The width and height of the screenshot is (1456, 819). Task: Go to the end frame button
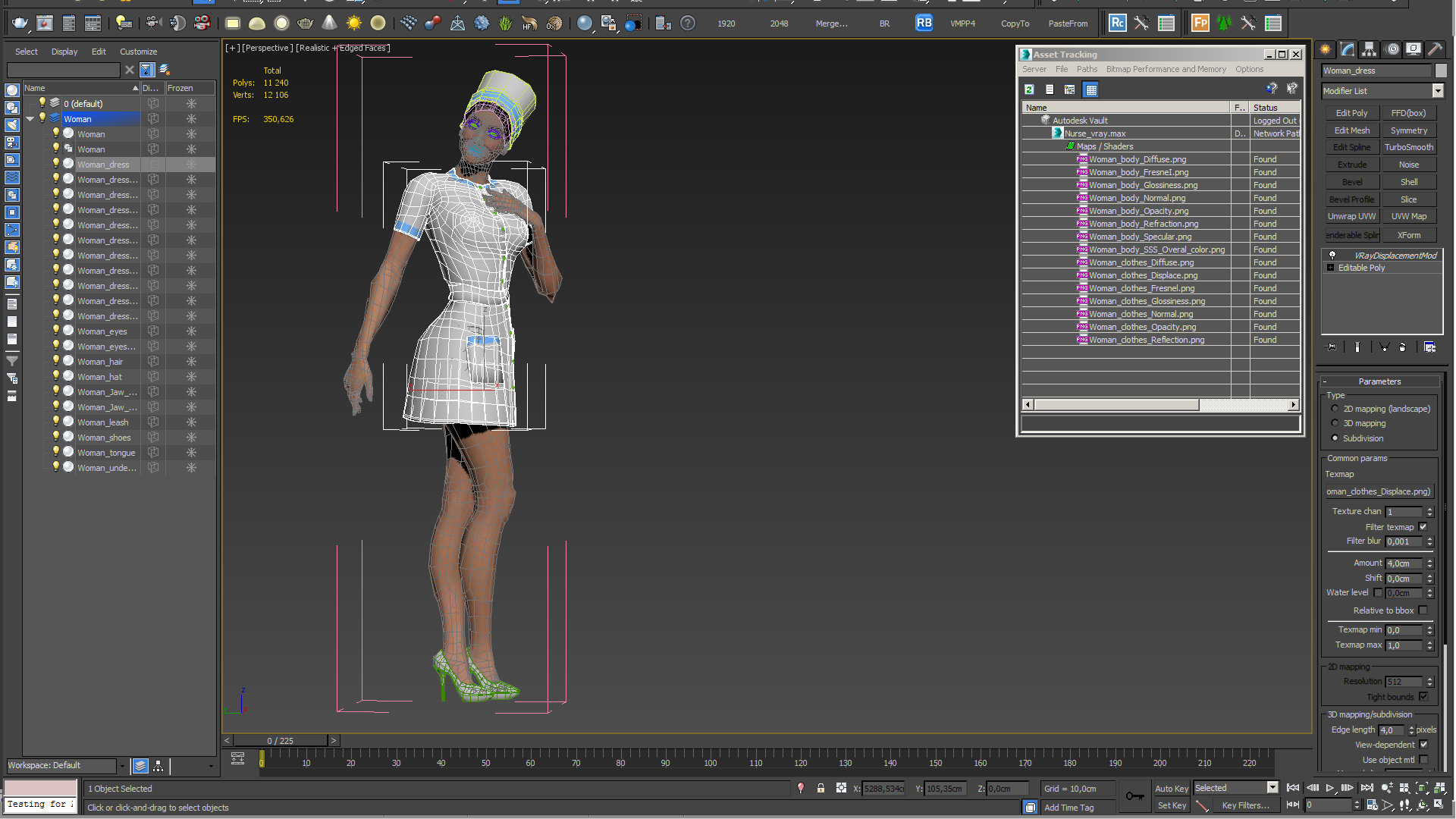coord(1367,788)
